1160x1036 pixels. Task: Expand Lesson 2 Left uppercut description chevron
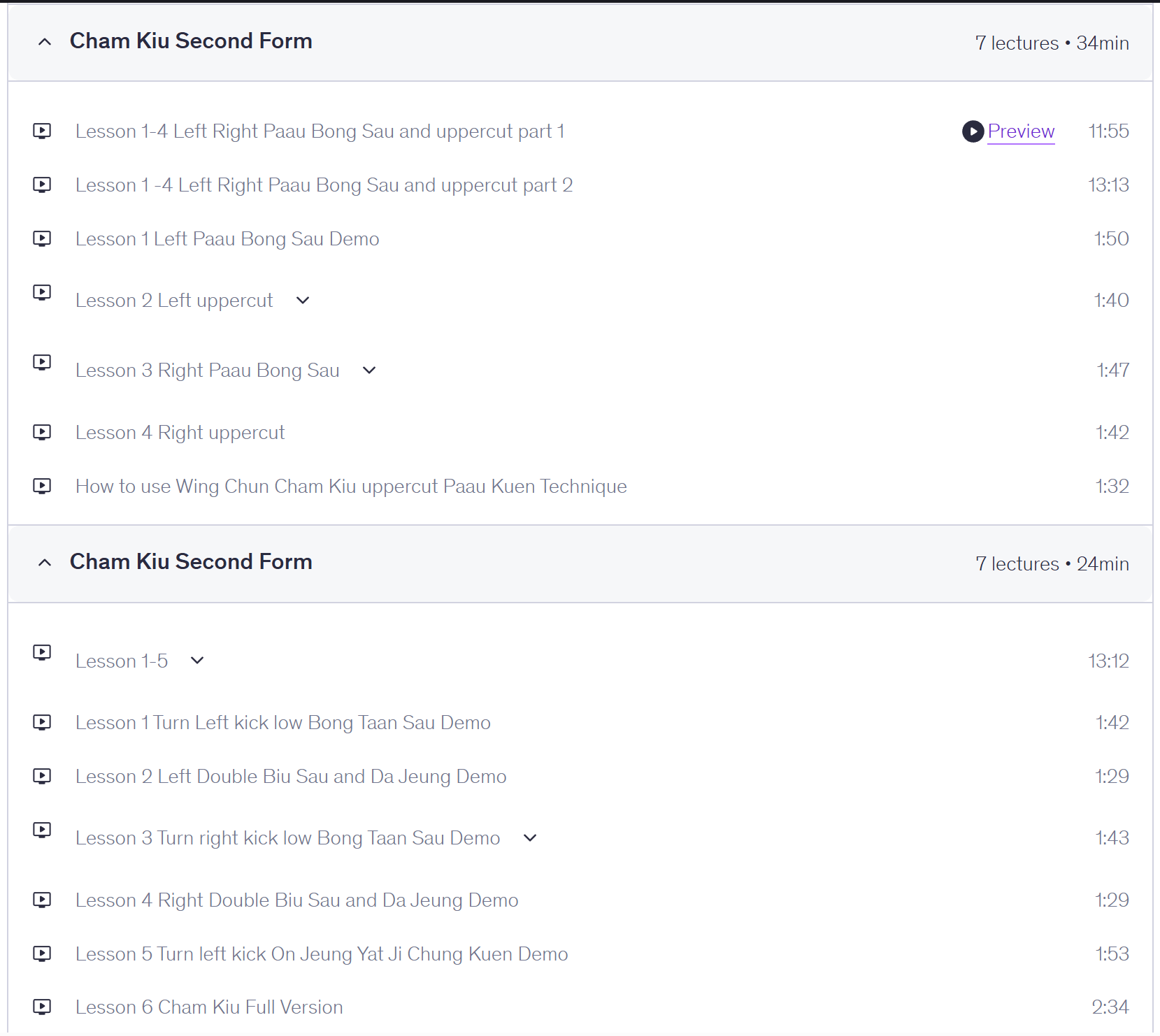303,301
